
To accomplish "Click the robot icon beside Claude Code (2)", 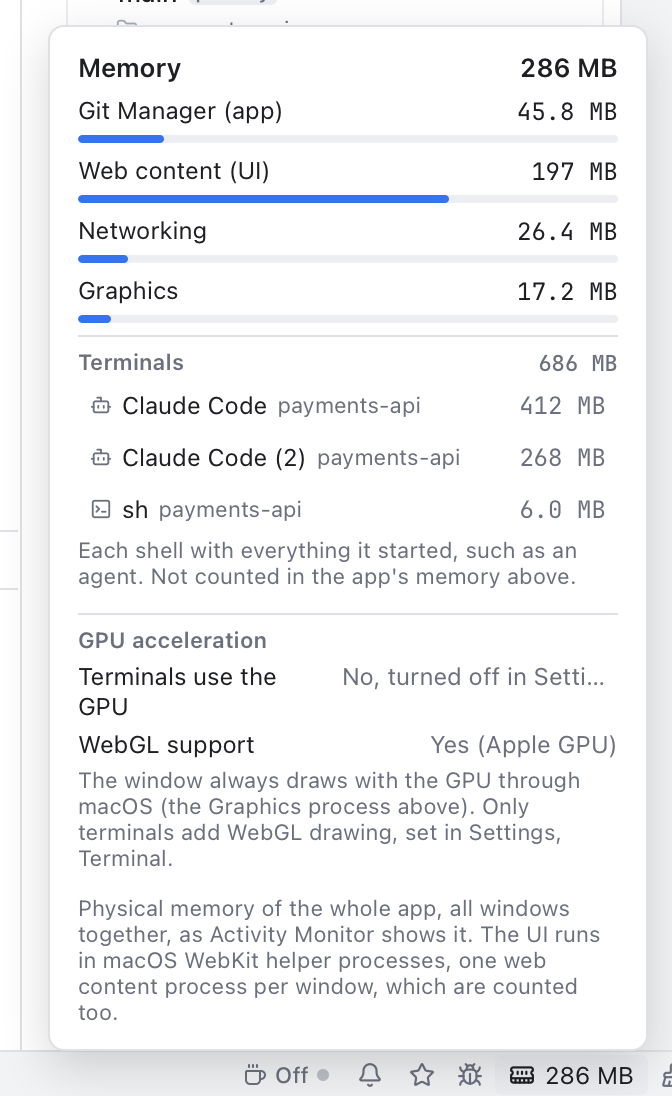I will tap(101, 458).
